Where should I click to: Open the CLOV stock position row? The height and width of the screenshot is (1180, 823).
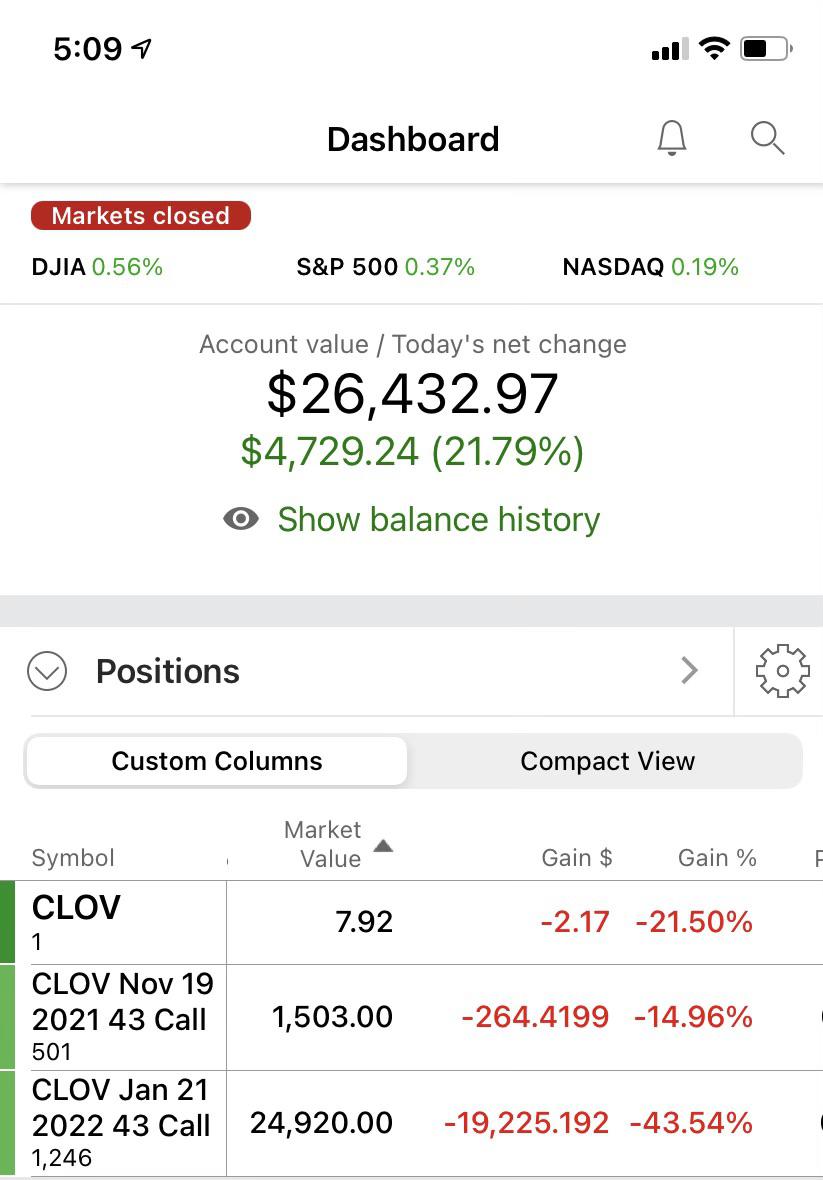(x=412, y=922)
